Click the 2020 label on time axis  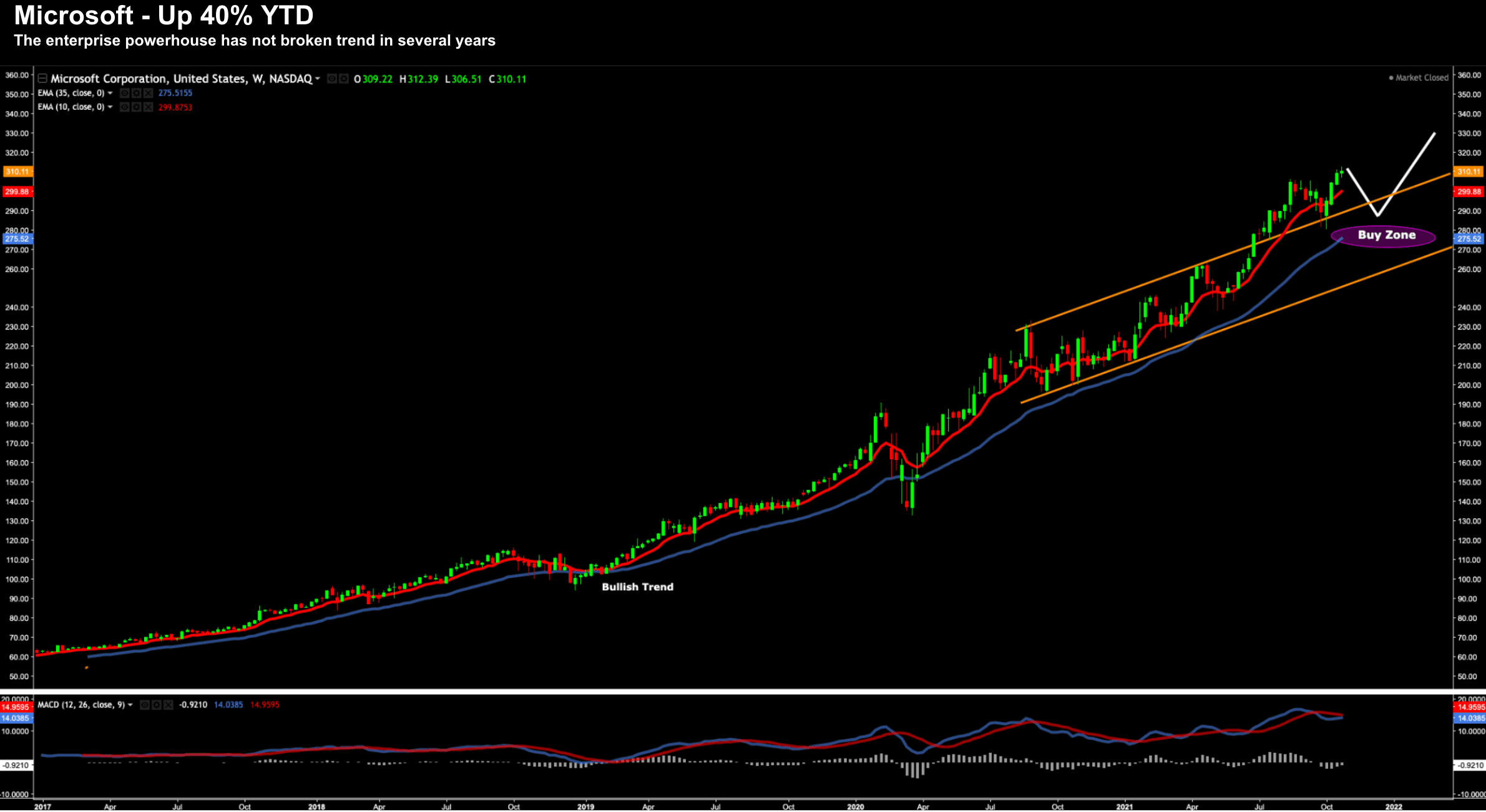pyautogui.click(x=855, y=806)
